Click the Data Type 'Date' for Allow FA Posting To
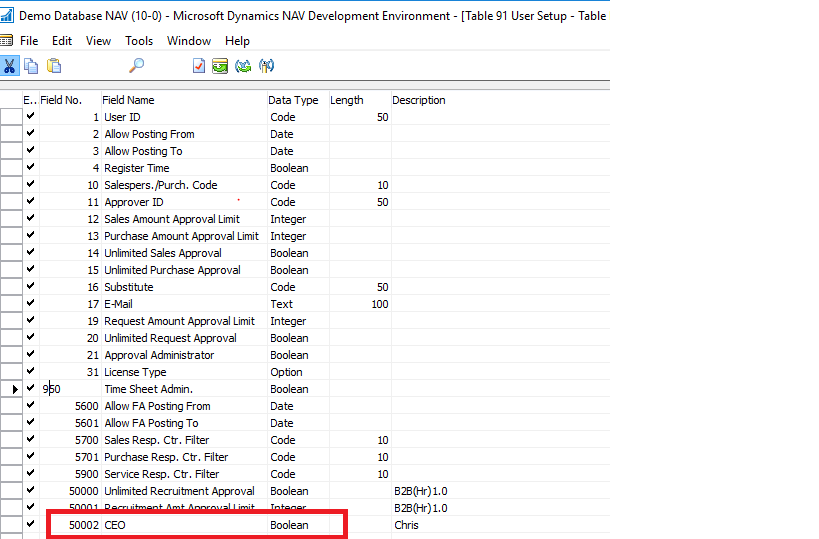Image resolution: width=819 pixels, height=539 pixels. click(x=298, y=423)
